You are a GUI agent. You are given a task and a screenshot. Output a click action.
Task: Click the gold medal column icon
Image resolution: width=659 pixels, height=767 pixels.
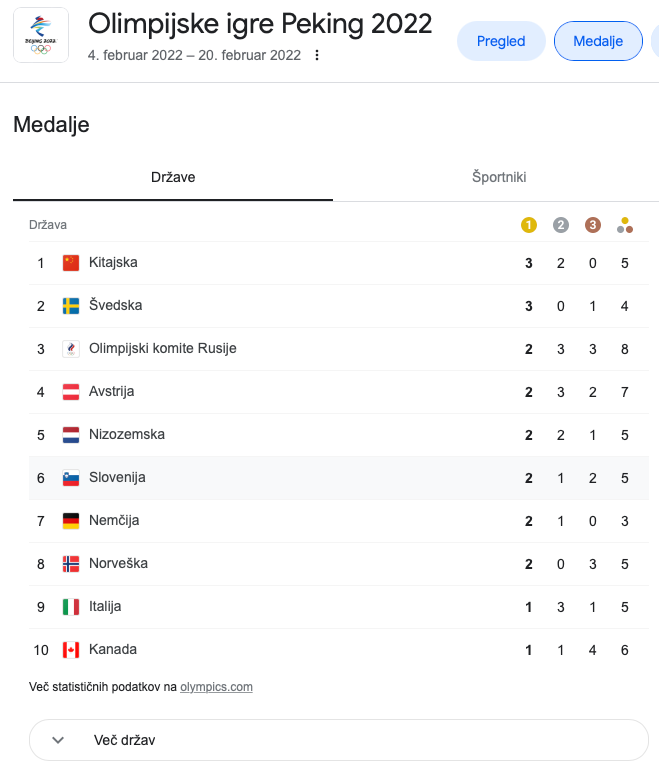click(528, 225)
